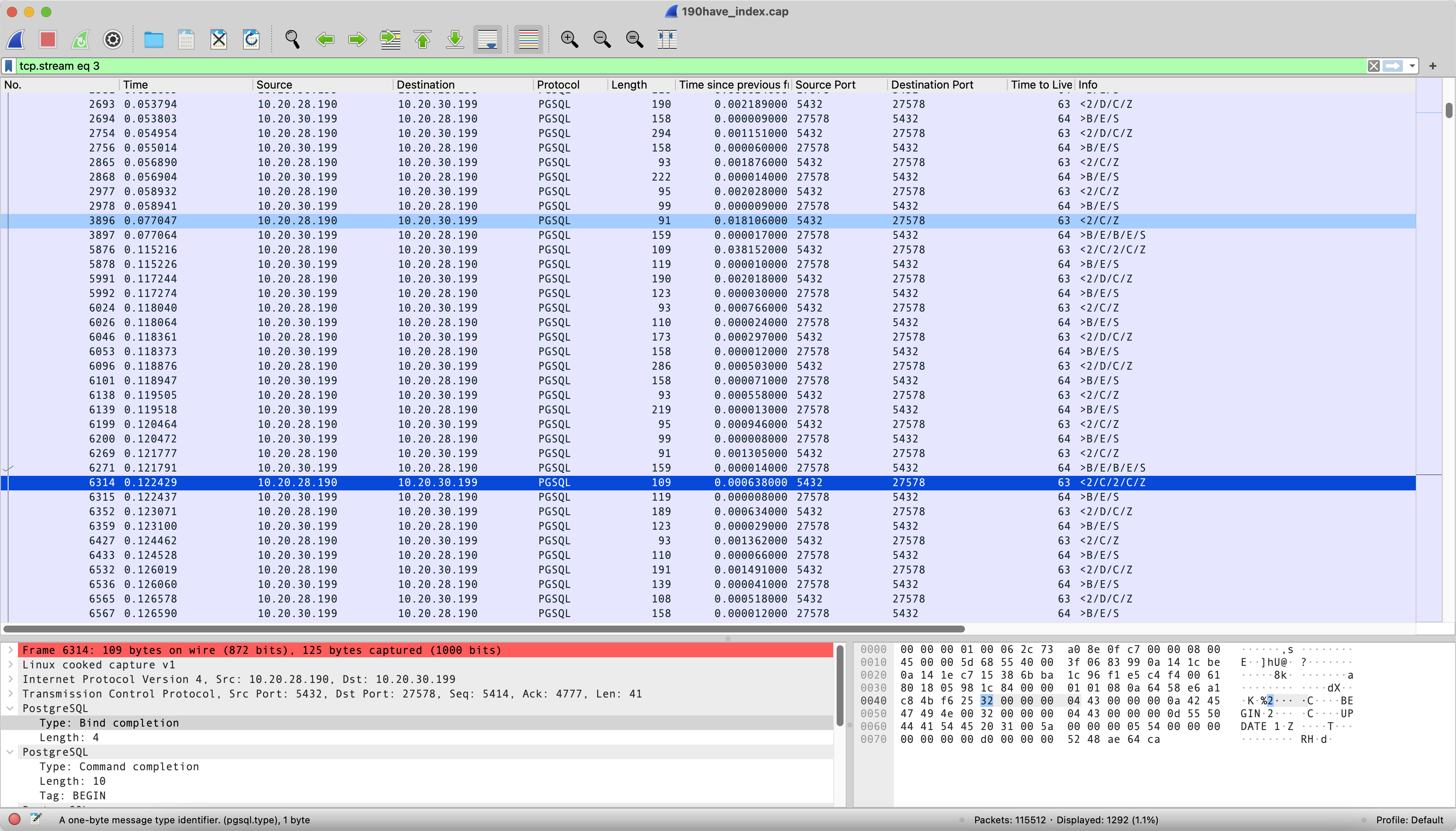This screenshot has height=831, width=1456.
Task: Stop capture with the red square icon
Action: coord(48,39)
